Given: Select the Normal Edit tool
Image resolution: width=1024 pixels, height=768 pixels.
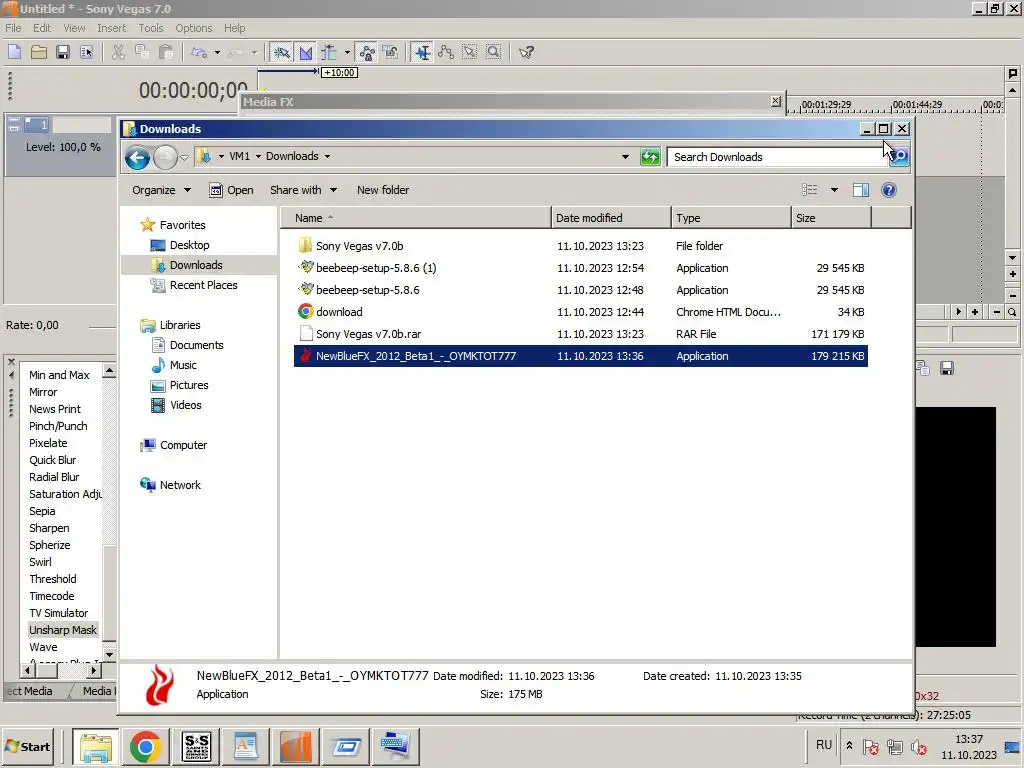Looking at the screenshot, I should [423, 52].
